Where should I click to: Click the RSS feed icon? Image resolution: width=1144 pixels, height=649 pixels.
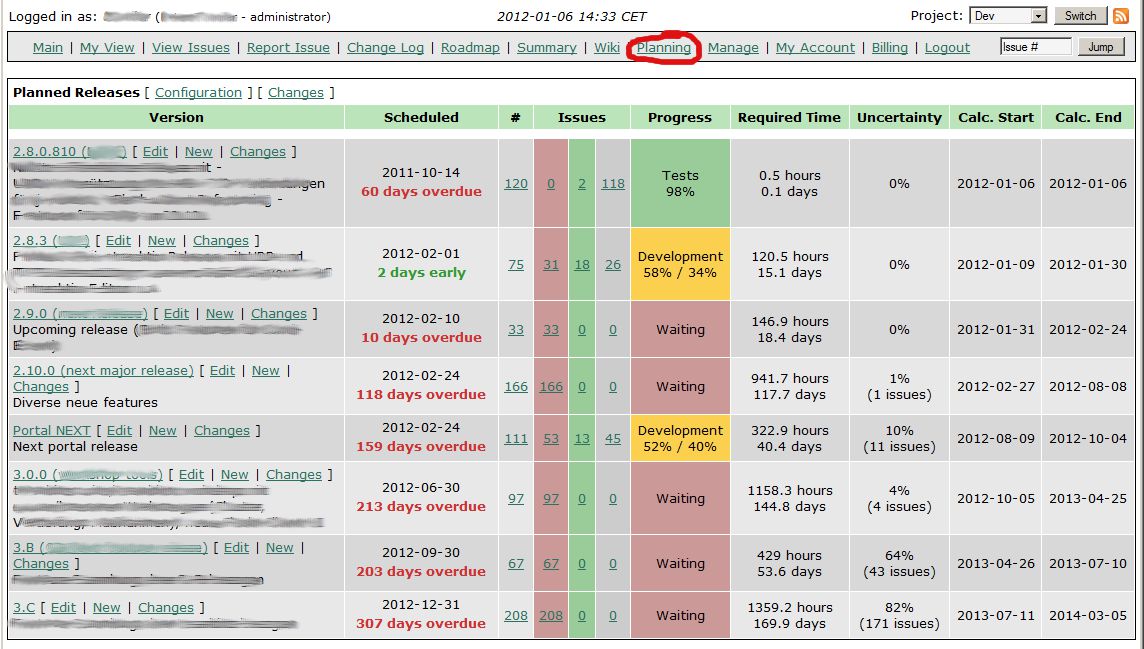click(1121, 16)
